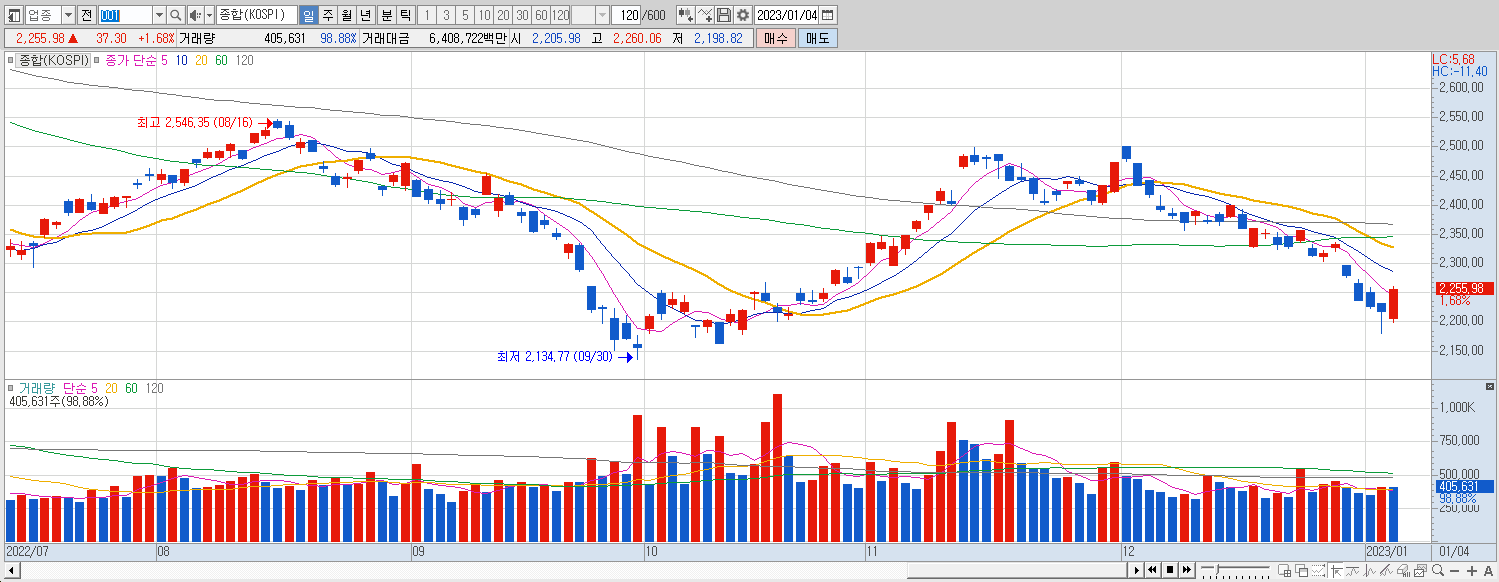The height and width of the screenshot is (582, 1499).
Task: Click the save chart floppy icon
Action: (723, 15)
